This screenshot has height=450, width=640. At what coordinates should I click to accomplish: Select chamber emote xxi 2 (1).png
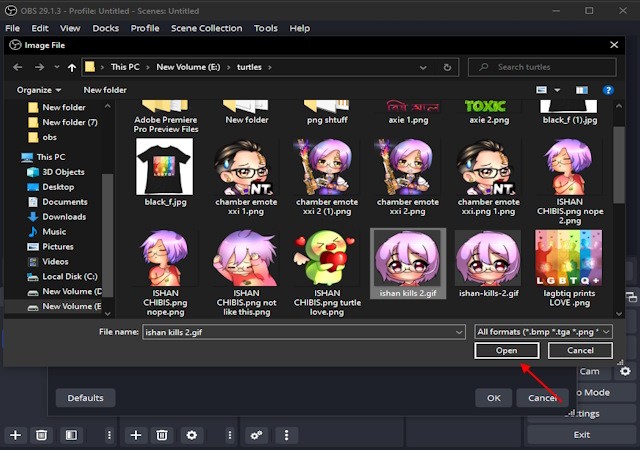coord(327,177)
